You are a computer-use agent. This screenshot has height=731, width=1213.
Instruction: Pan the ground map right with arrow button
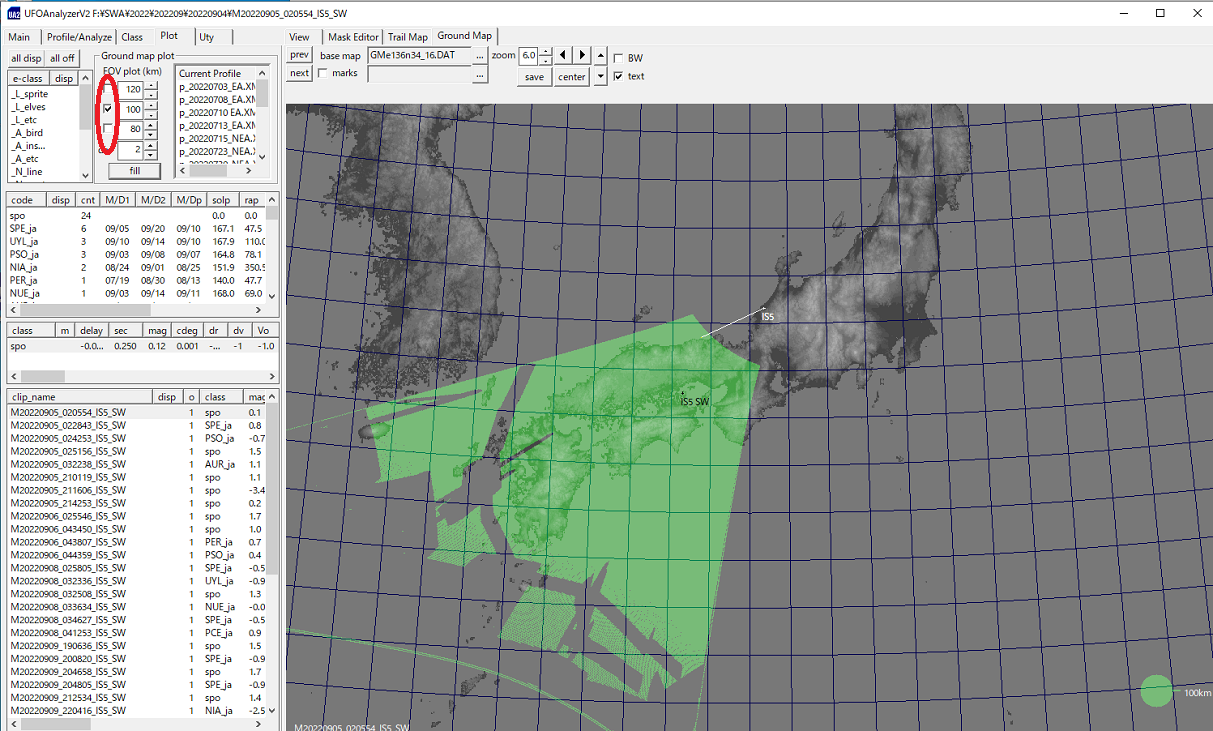583,55
